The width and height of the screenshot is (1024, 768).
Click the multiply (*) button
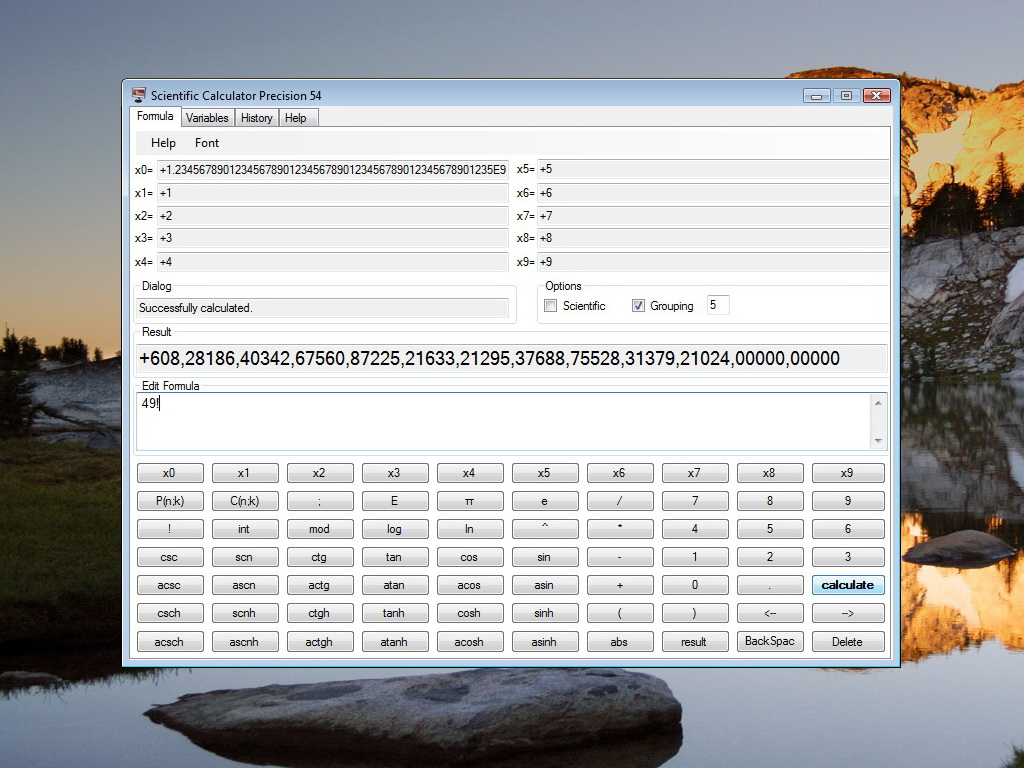tap(619, 529)
